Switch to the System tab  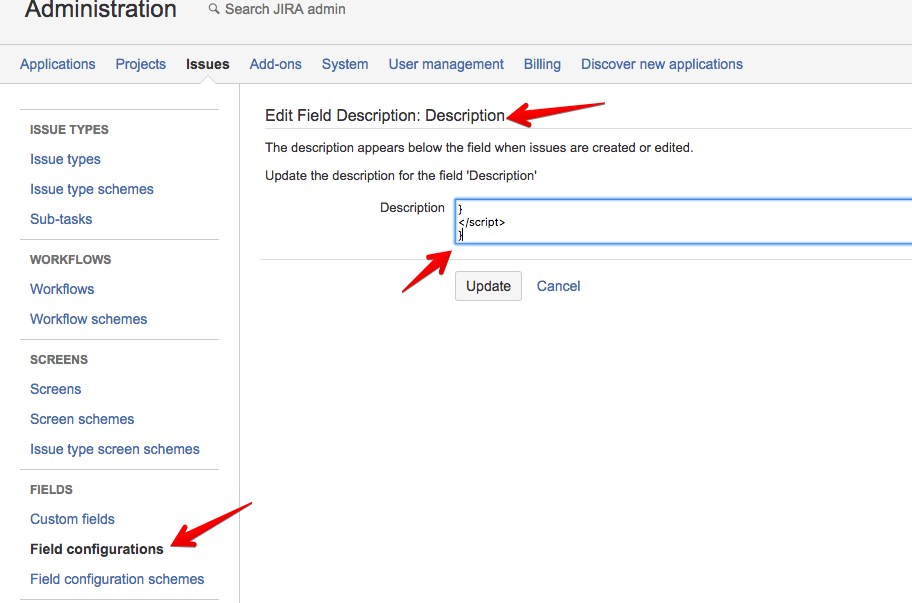tap(345, 64)
